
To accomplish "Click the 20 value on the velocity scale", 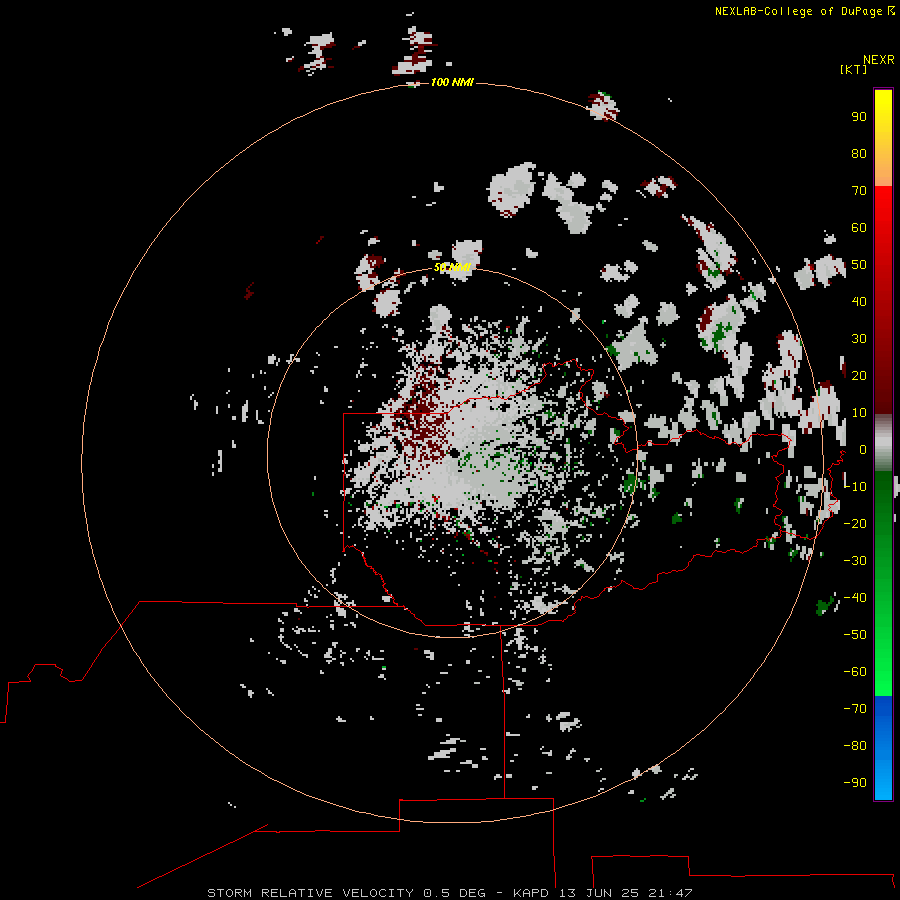I will (x=859, y=375).
